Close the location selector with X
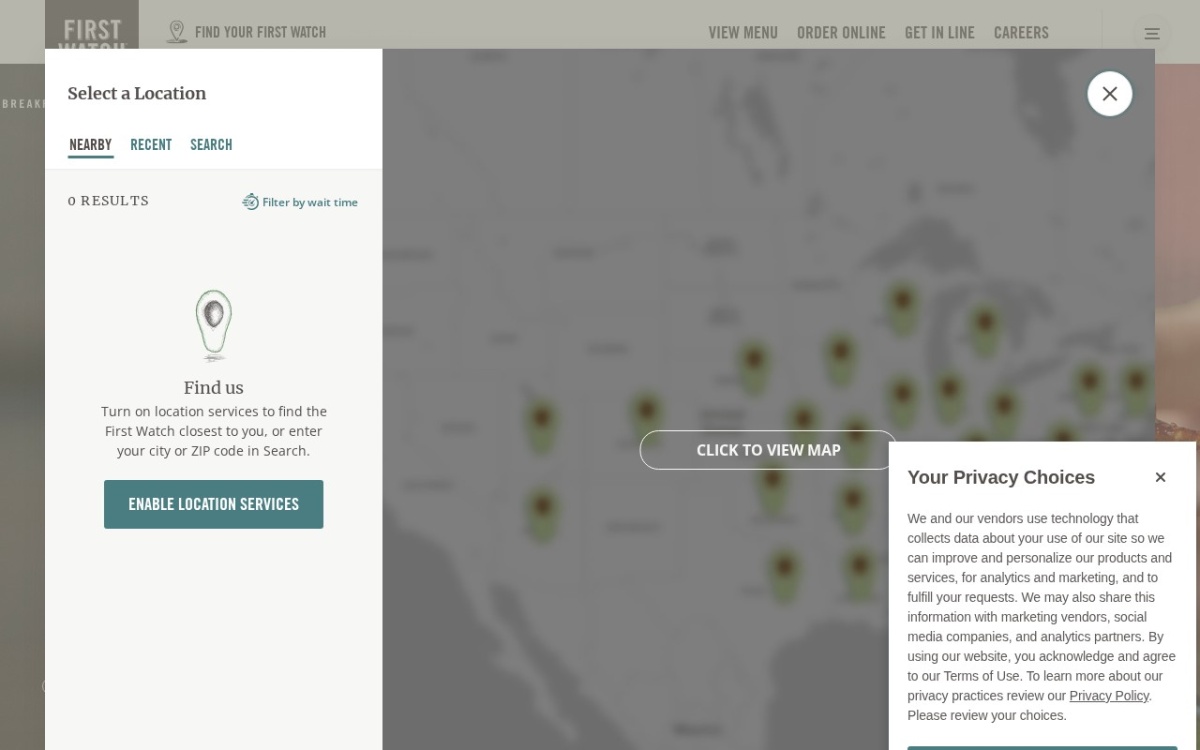 point(1110,94)
